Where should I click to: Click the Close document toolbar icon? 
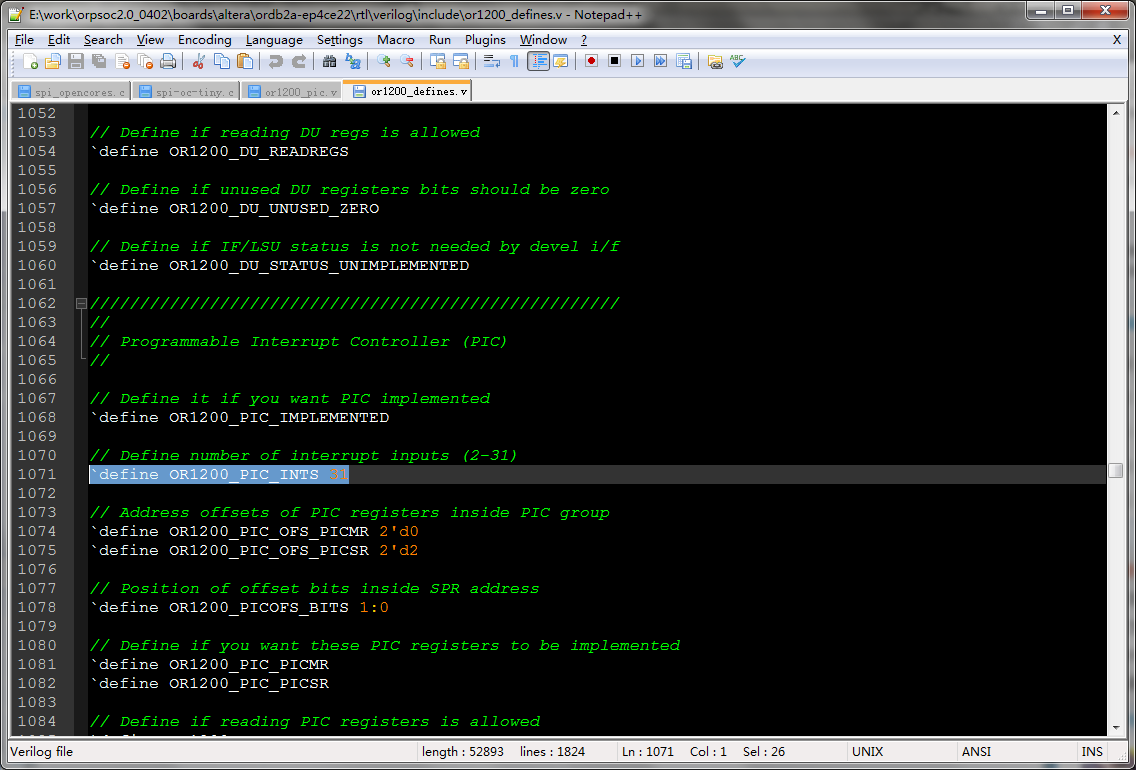(x=122, y=62)
